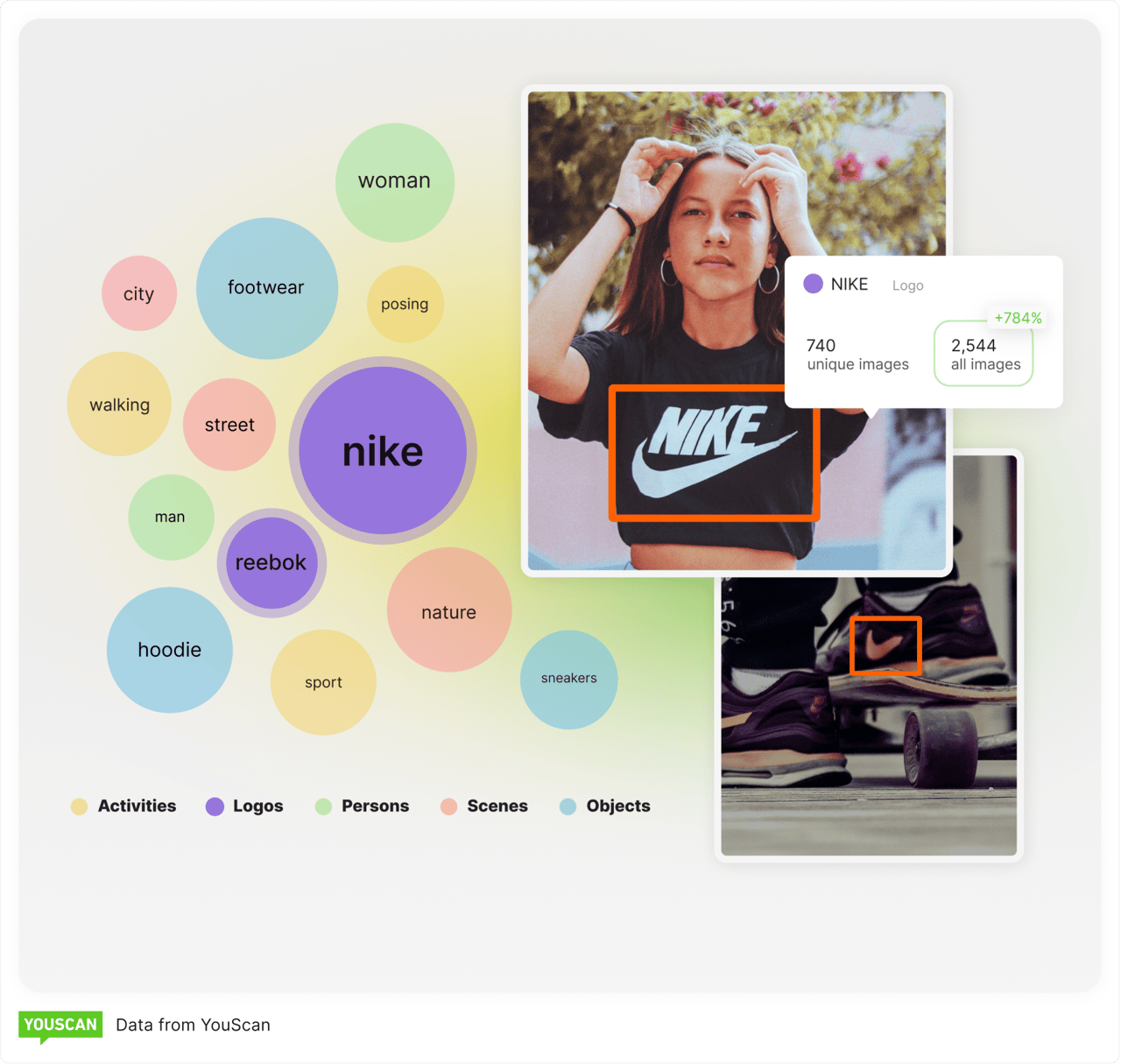This screenshot has width=1121, height=1064.
Task: Click the street scene bubble
Action: point(229,425)
